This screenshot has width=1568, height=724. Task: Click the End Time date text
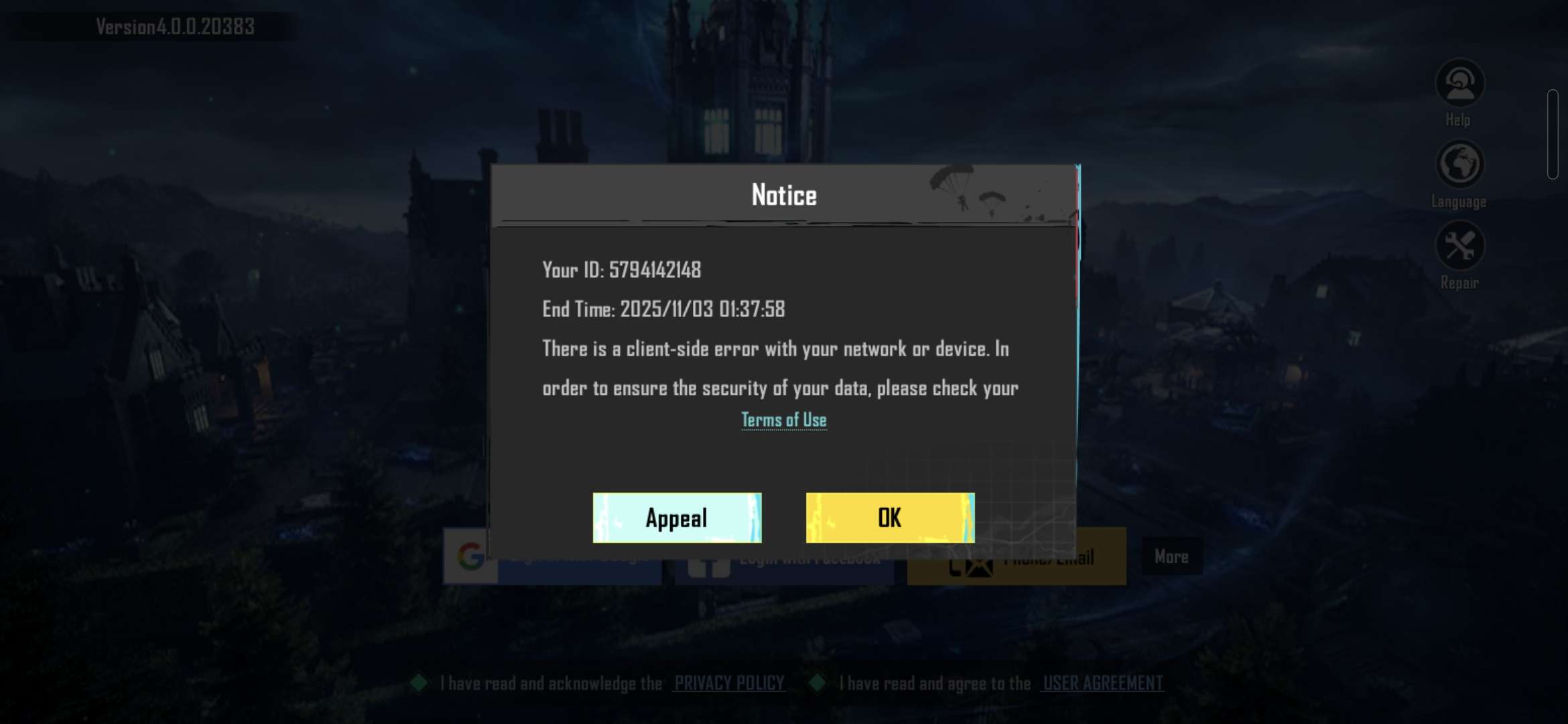tap(702, 309)
